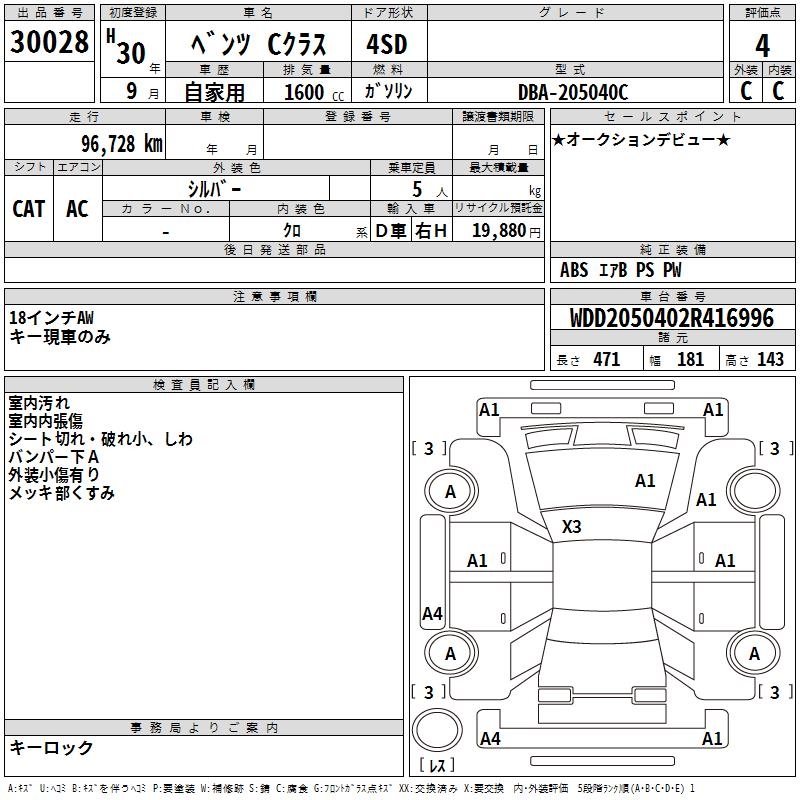
Task: Select the interior color クロ
Action: 292,231
